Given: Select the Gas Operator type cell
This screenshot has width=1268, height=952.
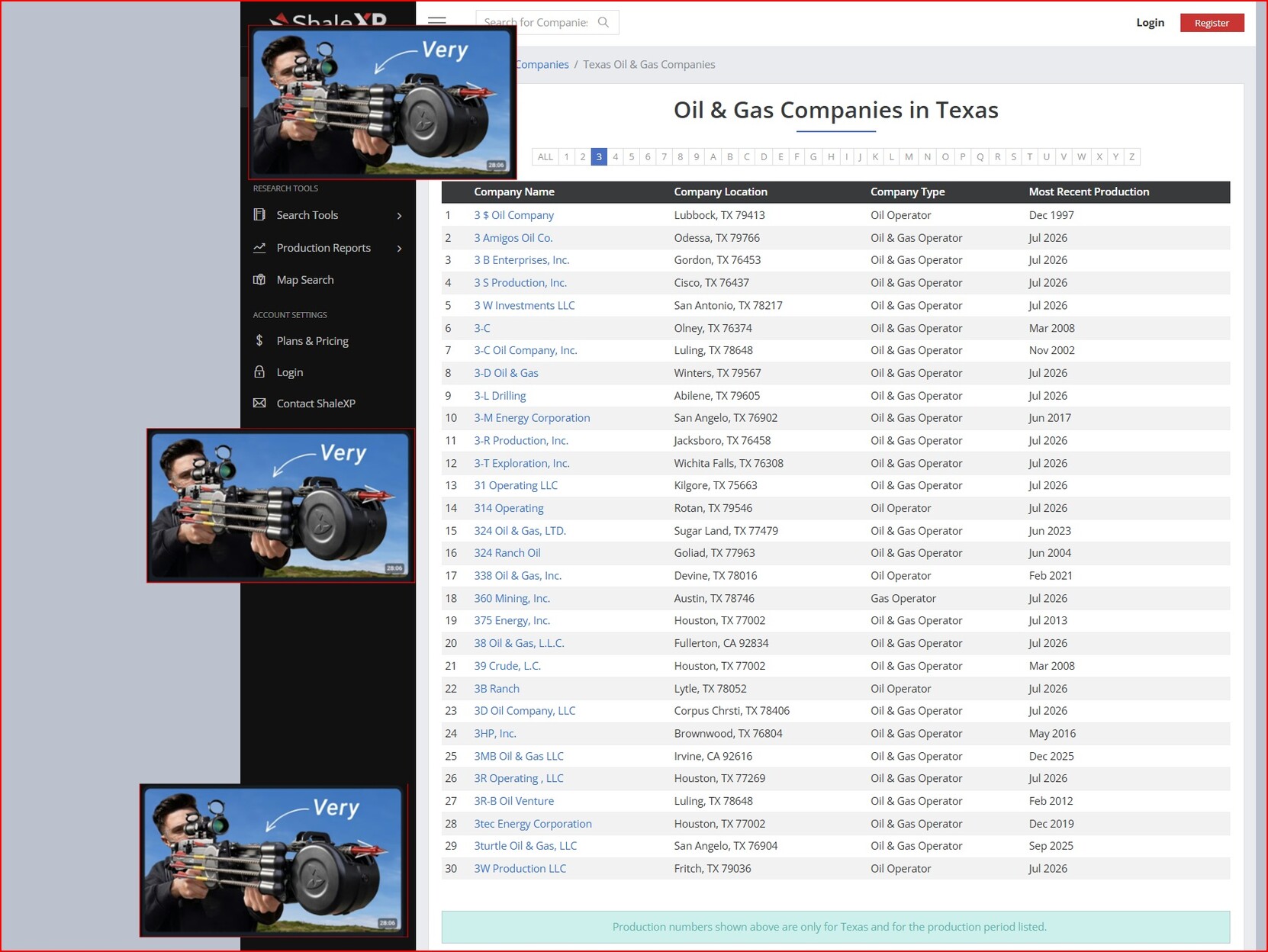Looking at the screenshot, I should (903, 598).
